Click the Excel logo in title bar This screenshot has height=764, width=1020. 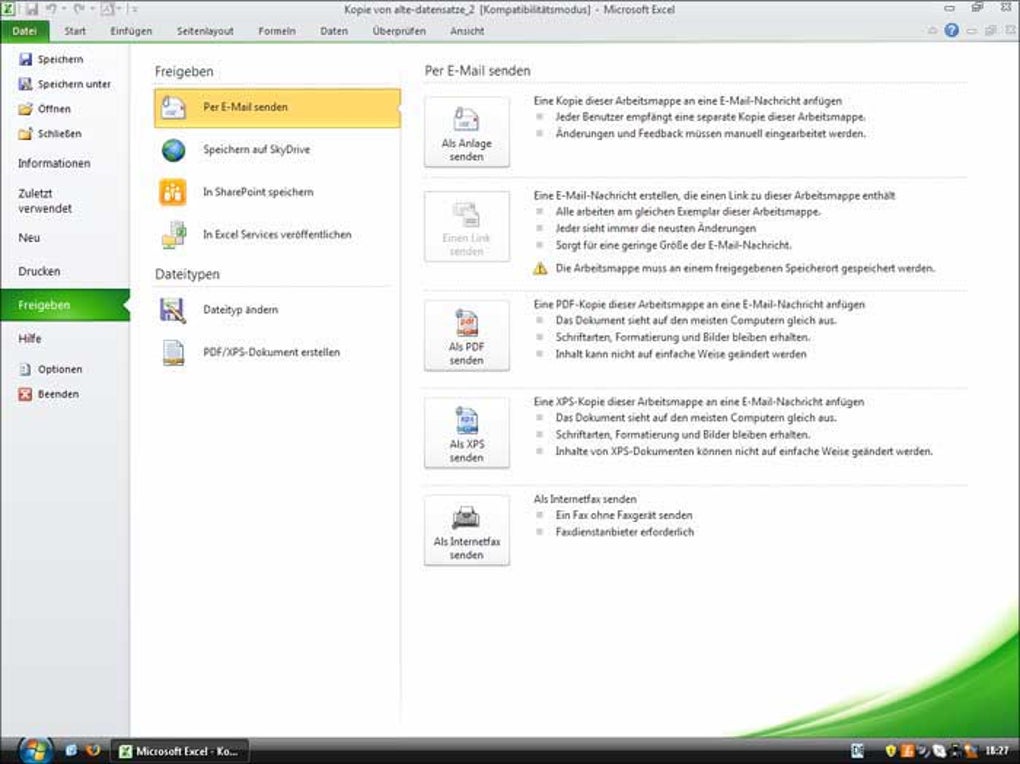8,9
